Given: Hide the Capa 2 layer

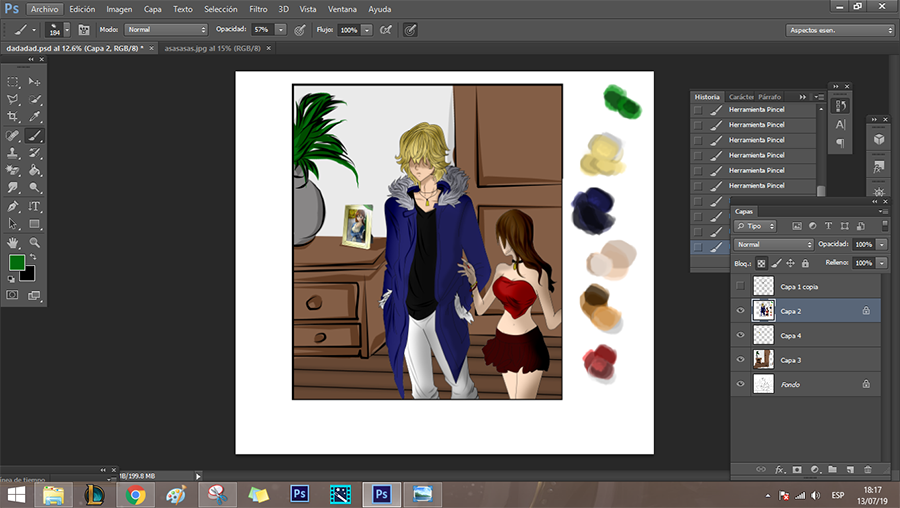Looking at the screenshot, I should [740, 311].
